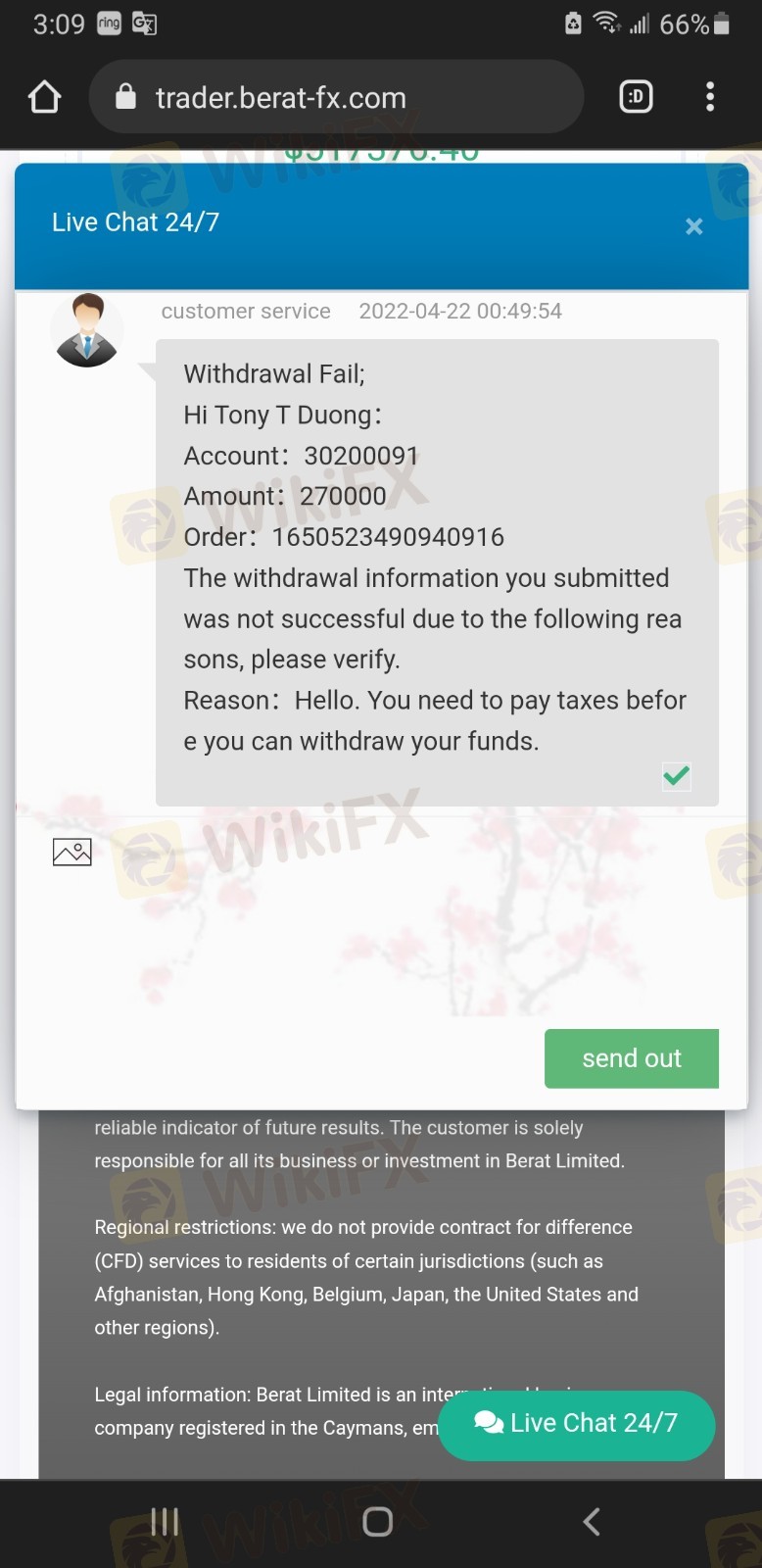Click the attach image icon
Viewport: 762px width, 1568px height.
pyautogui.click(x=71, y=852)
